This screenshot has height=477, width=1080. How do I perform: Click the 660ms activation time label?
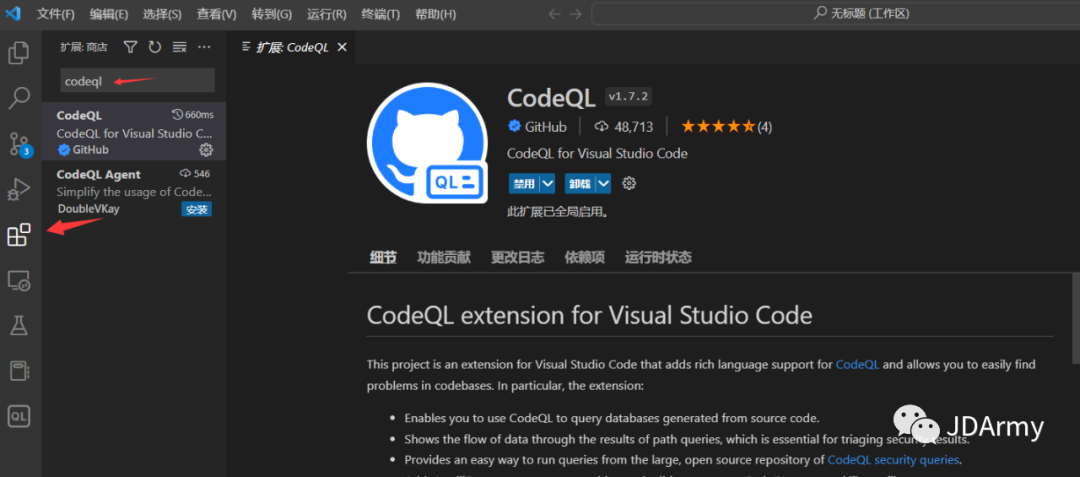pyautogui.click(x=192, y=114)
